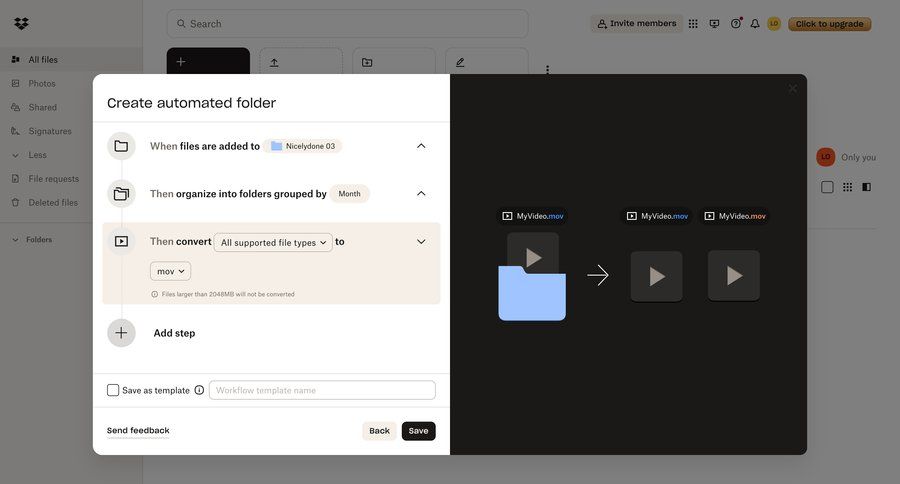Open Photos in sidebar
This screenshot has width=900, height=484.
42,83
